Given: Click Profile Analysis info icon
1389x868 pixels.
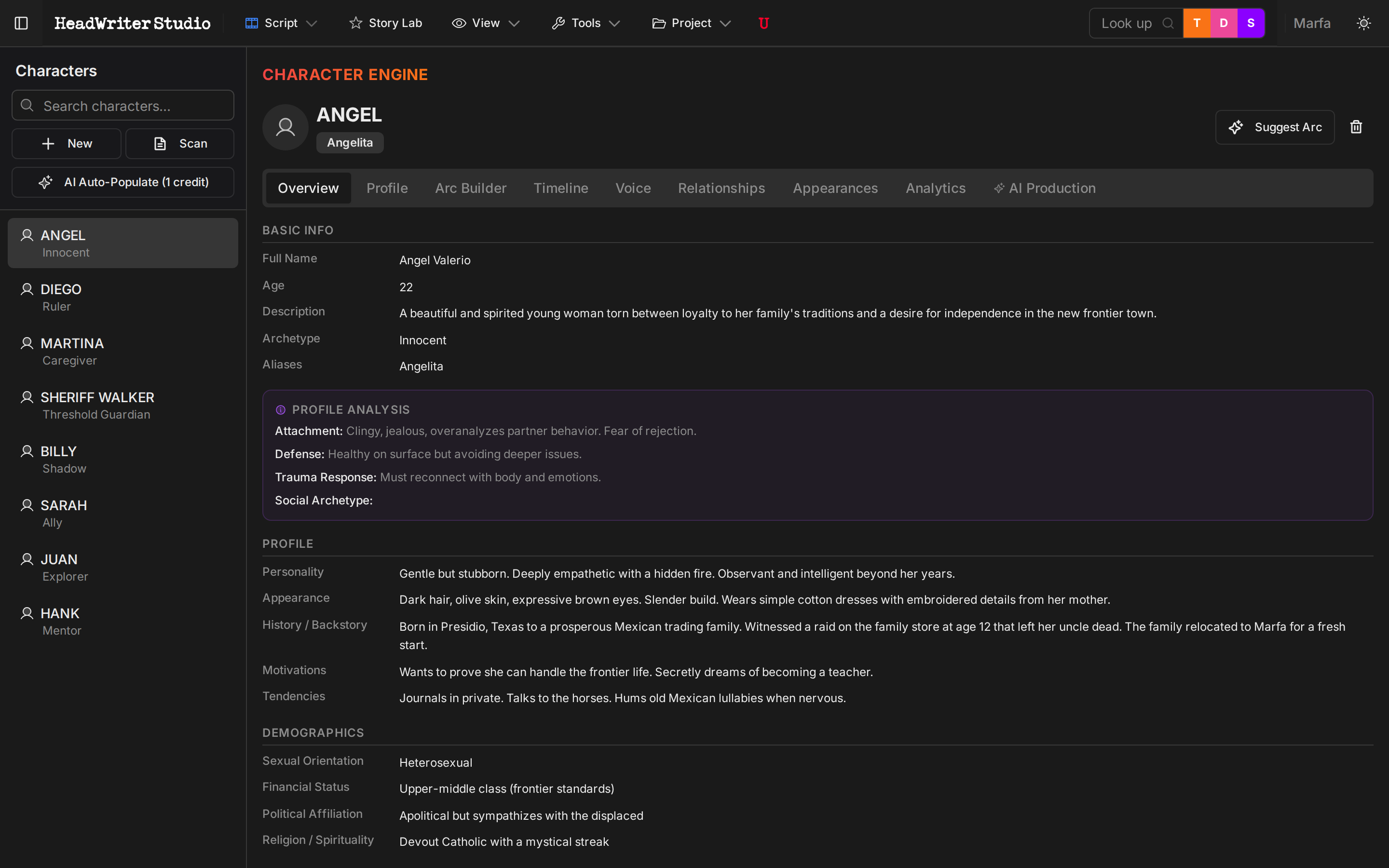Looking at the screenshot, I should click(x=281, y=410).
